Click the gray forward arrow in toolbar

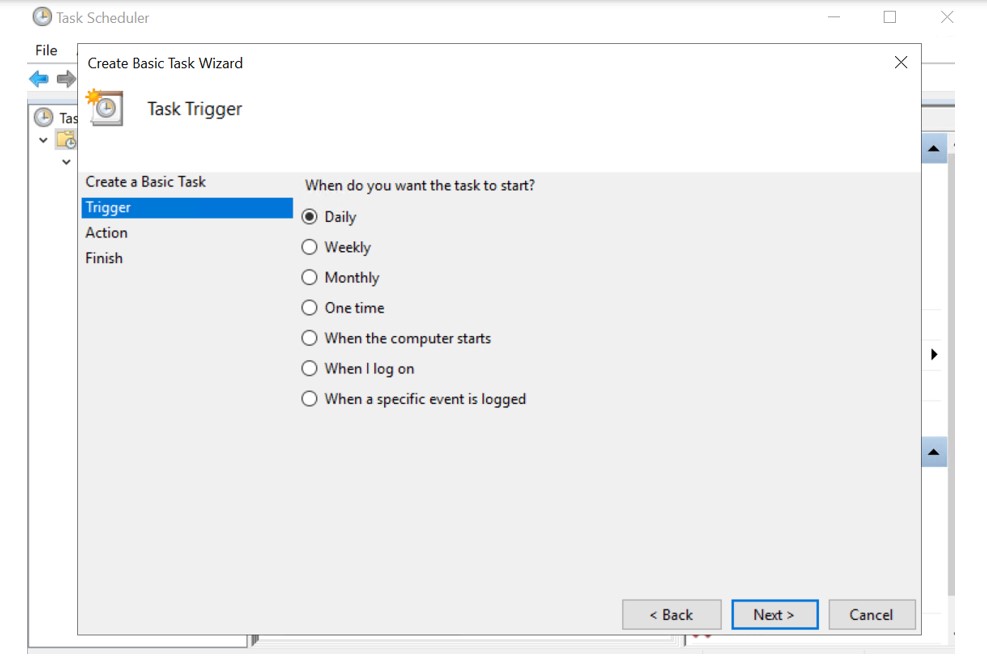pos(66,79)
